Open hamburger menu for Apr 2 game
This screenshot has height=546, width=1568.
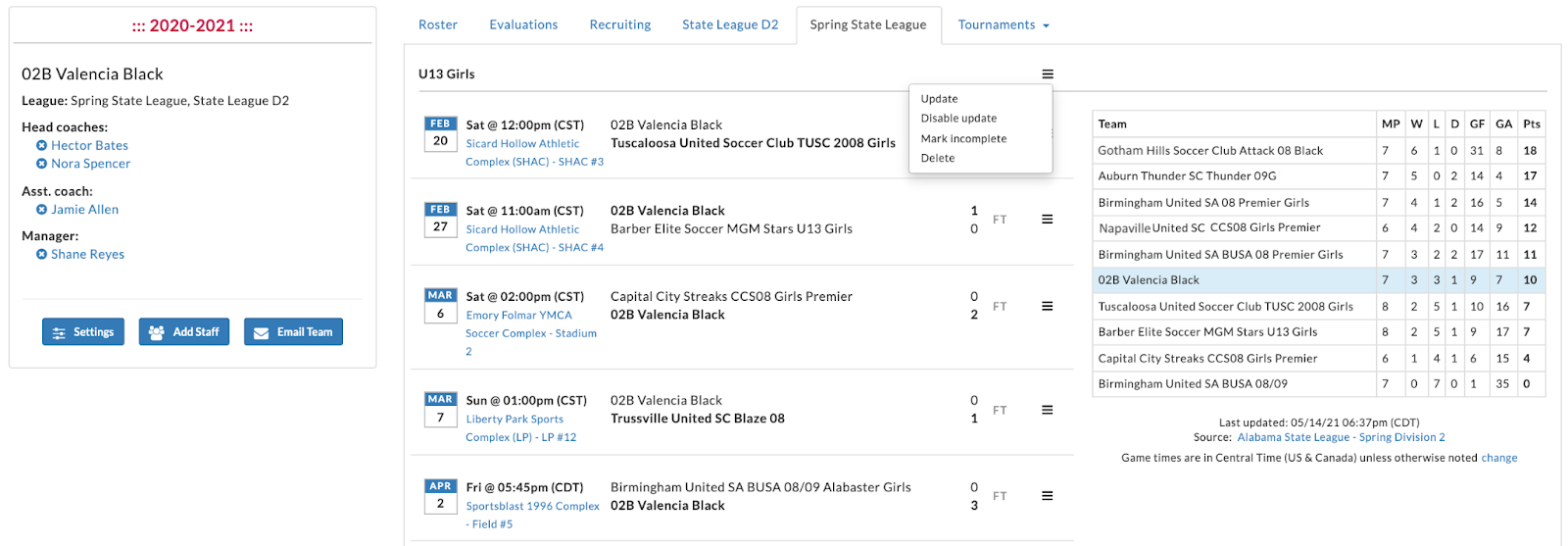pyautogui.click(x=1048, y=496)
